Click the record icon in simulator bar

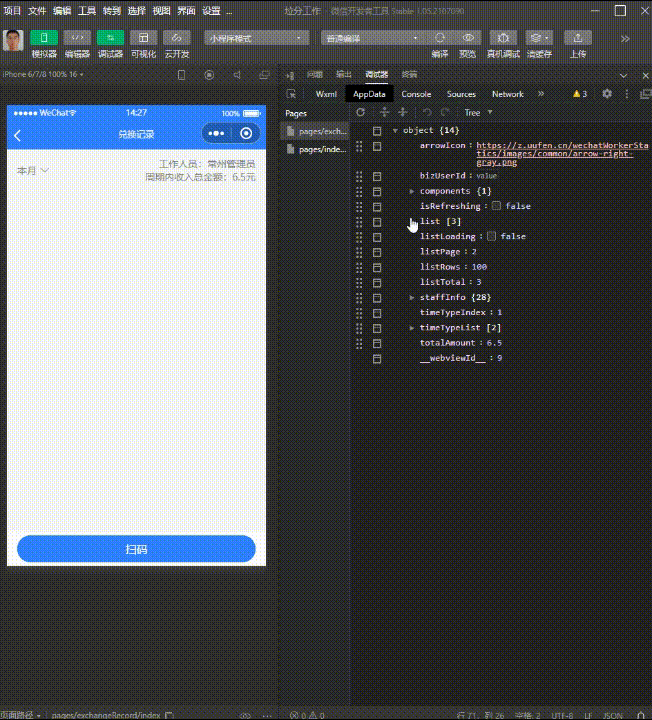(209, 75)
